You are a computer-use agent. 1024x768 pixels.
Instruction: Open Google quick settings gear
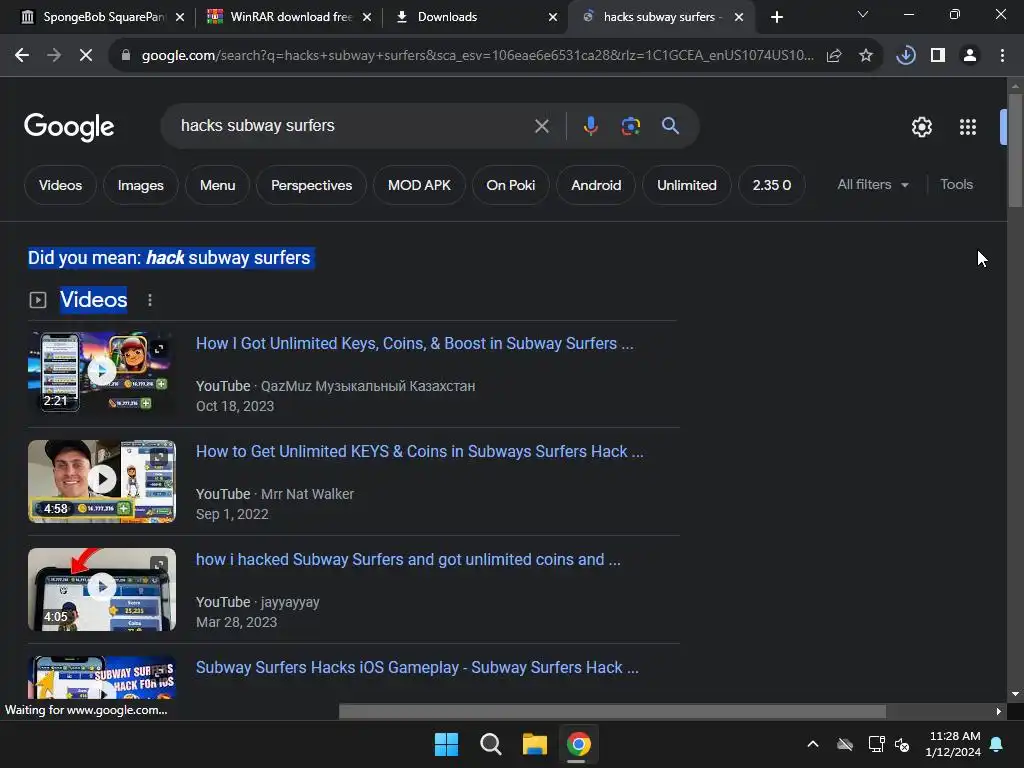[x=921, y=127]
